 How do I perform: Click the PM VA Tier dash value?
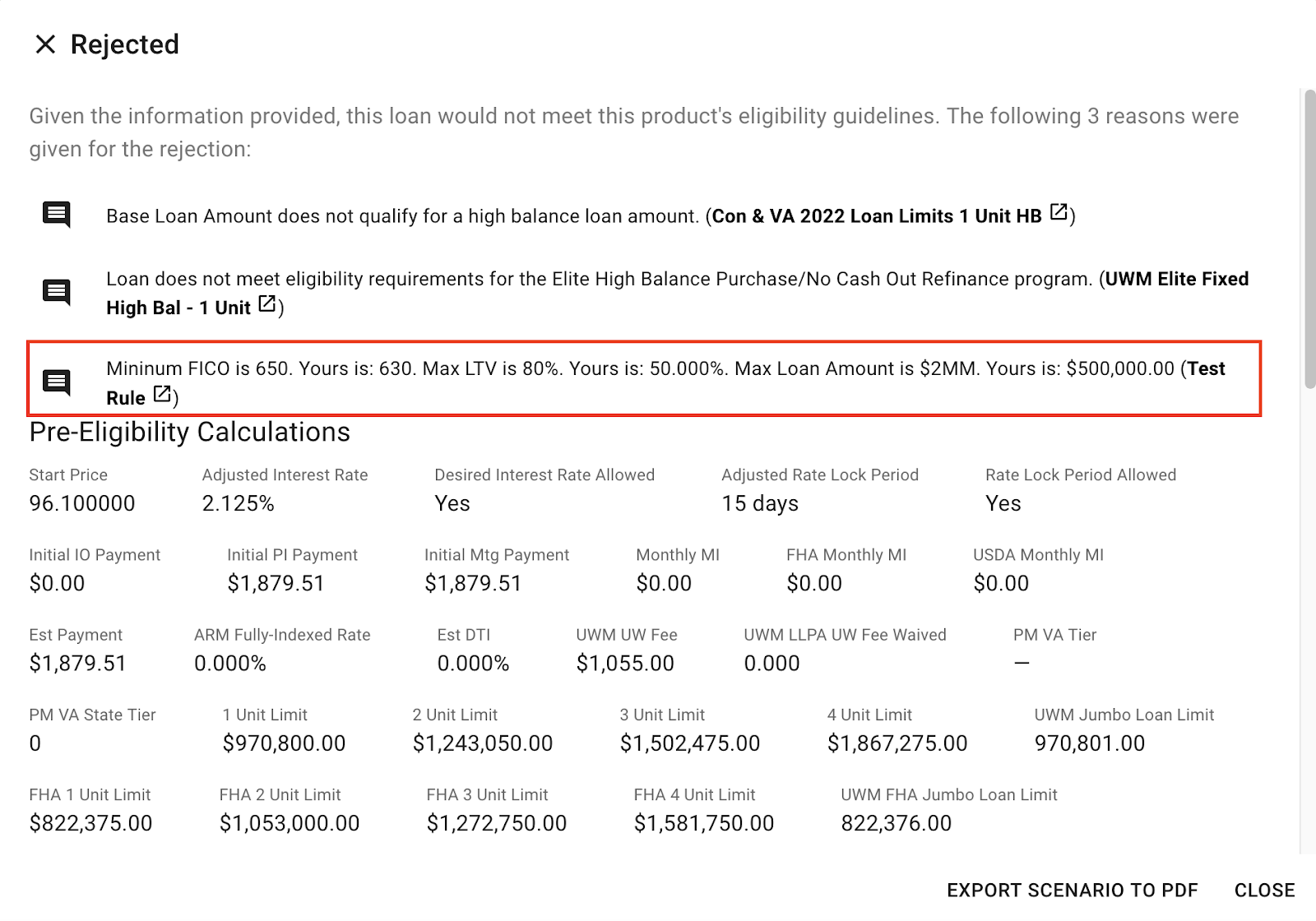pos(1022,663)
